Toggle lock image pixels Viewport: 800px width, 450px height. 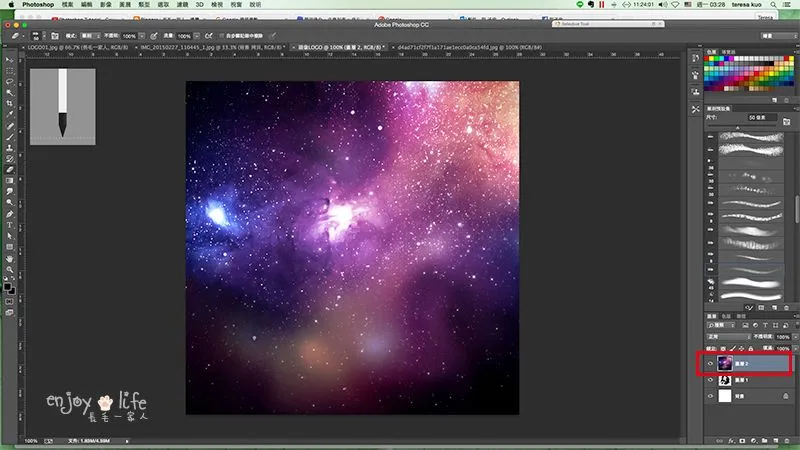[x=732, y=348]
